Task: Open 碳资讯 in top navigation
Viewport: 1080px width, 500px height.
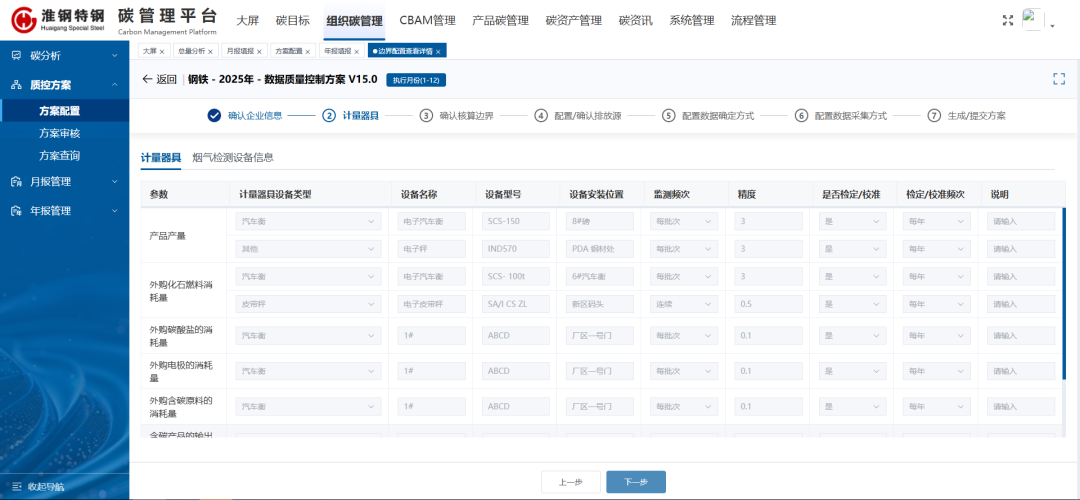Action: 636,21
